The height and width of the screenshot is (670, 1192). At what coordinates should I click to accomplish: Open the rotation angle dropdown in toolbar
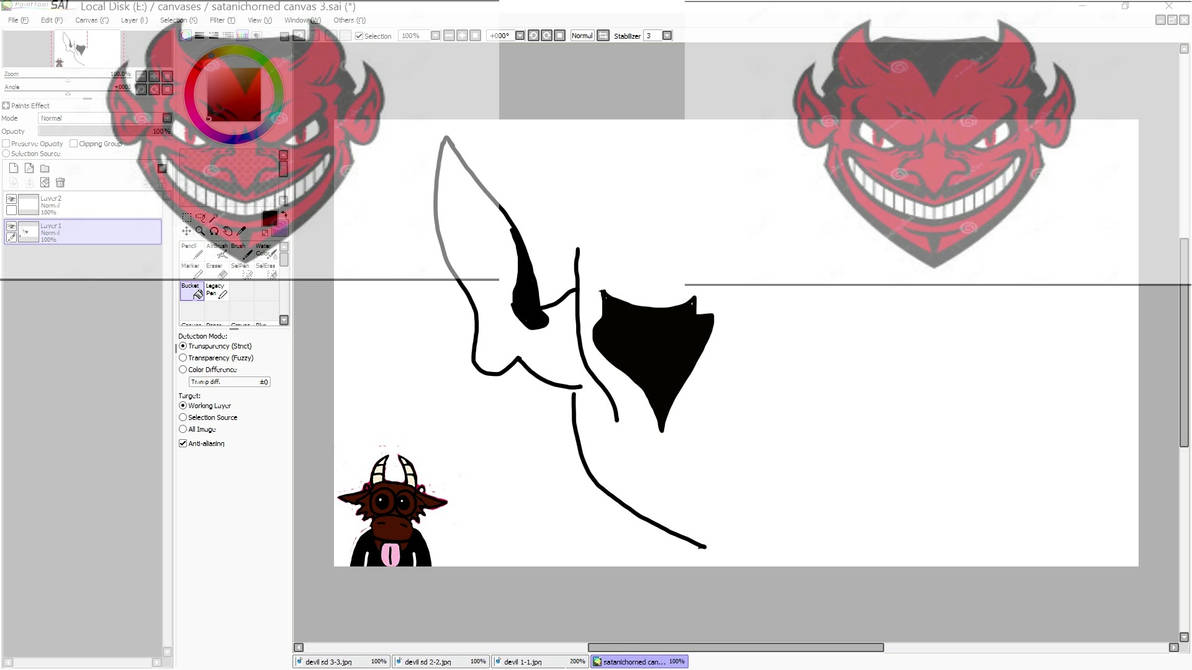520,36
